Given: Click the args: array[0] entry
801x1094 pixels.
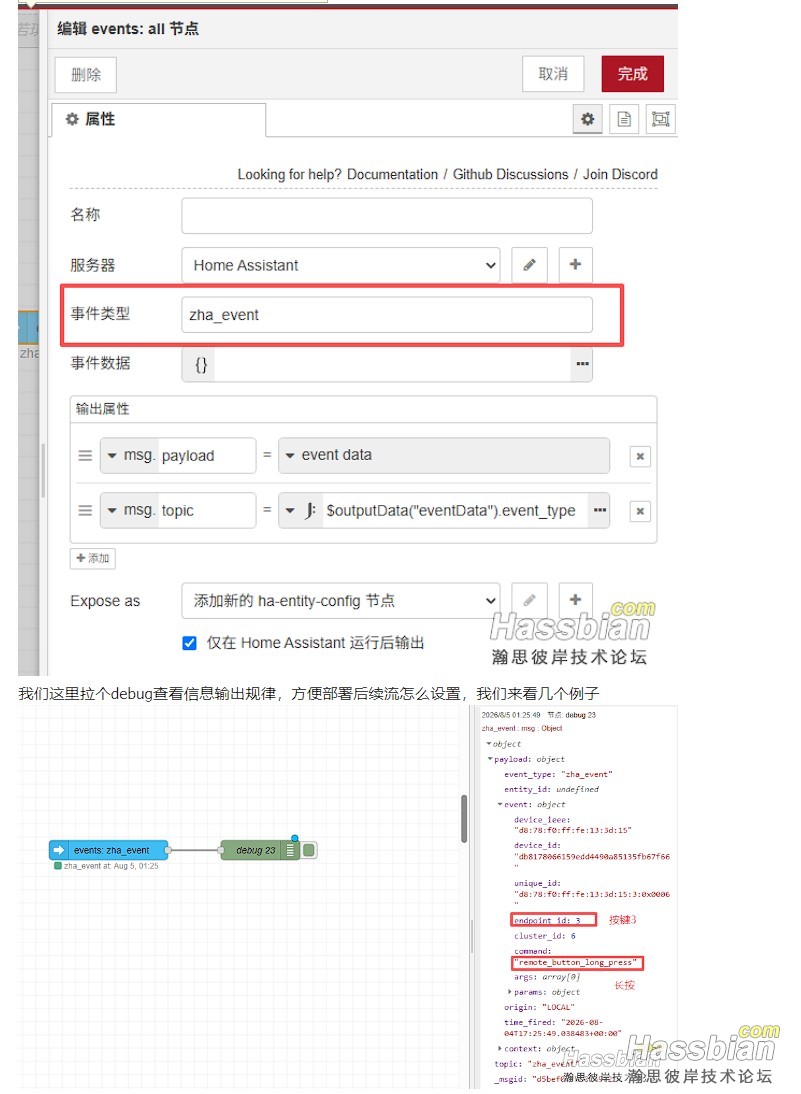Looking at the screenshot, I should (x=547, y=977).
